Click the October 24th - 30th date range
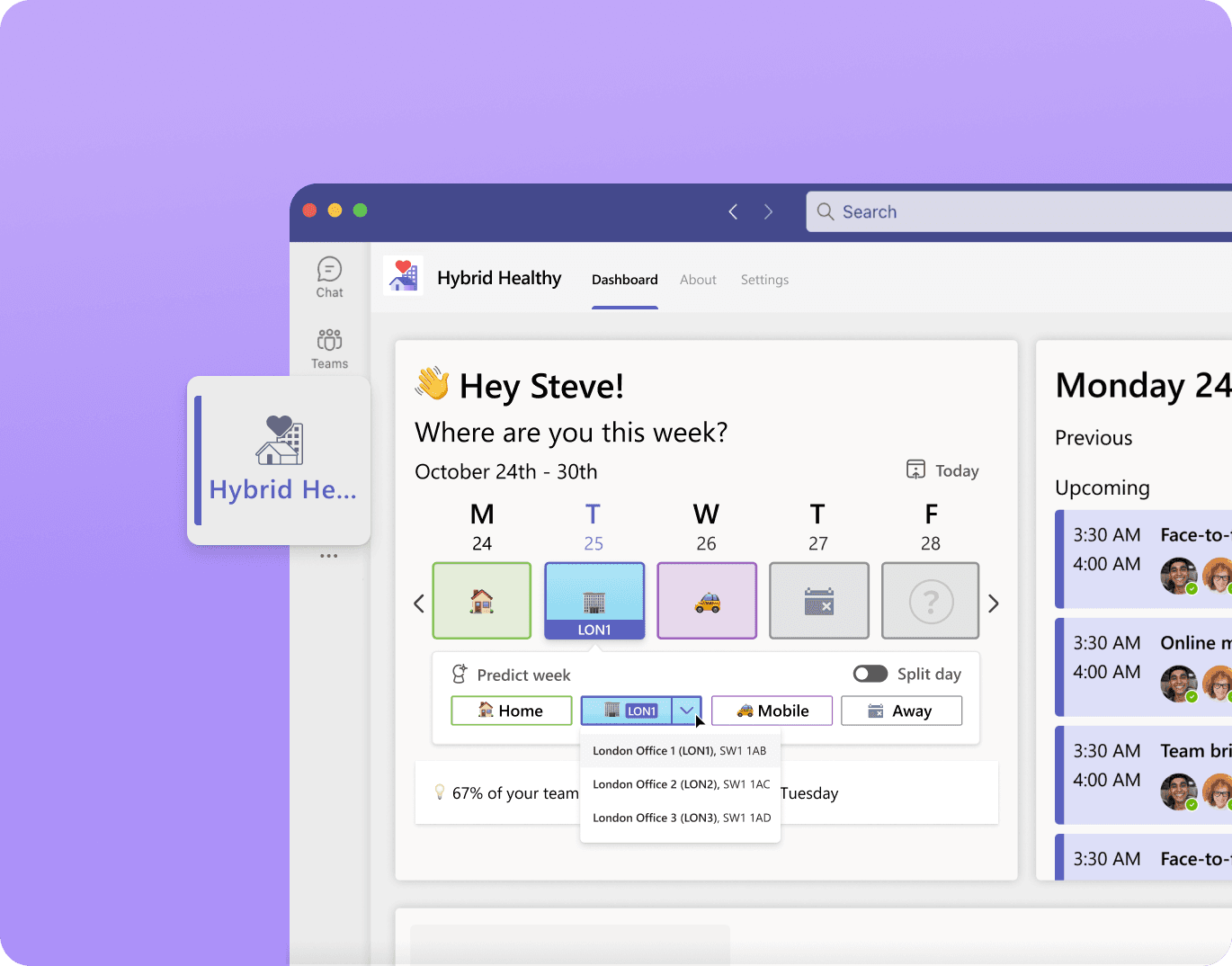Image resolution: width=1232 pixels, height=966 pixels. click(506, 472)
